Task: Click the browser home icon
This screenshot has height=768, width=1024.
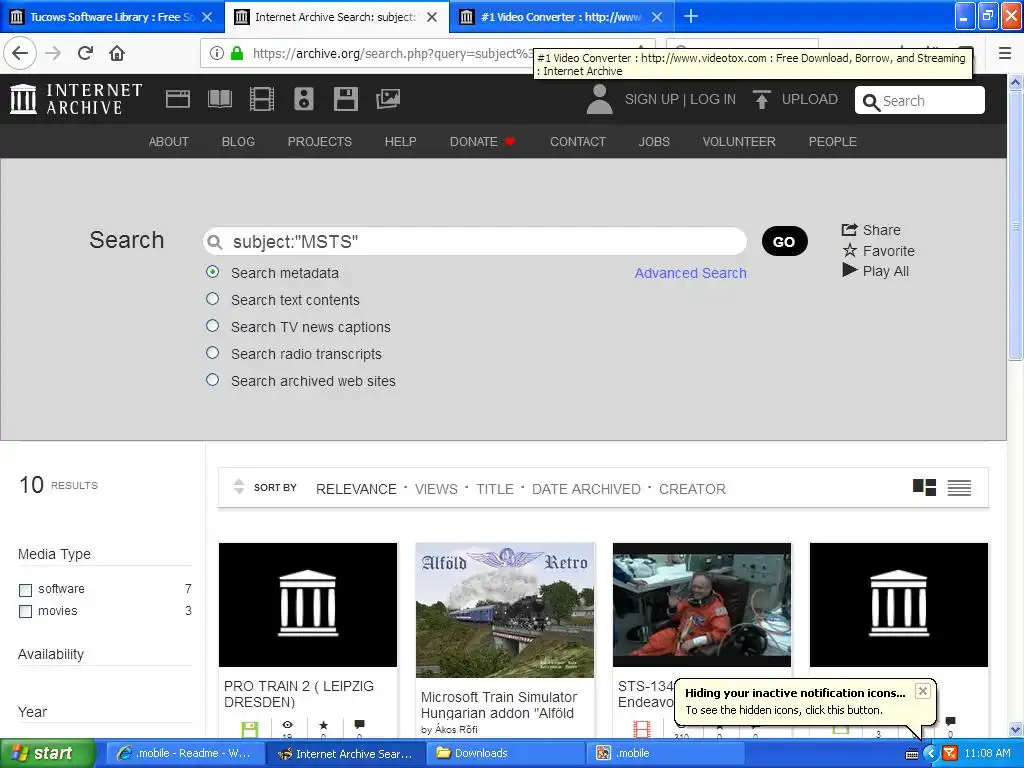Action: [117, 53]
